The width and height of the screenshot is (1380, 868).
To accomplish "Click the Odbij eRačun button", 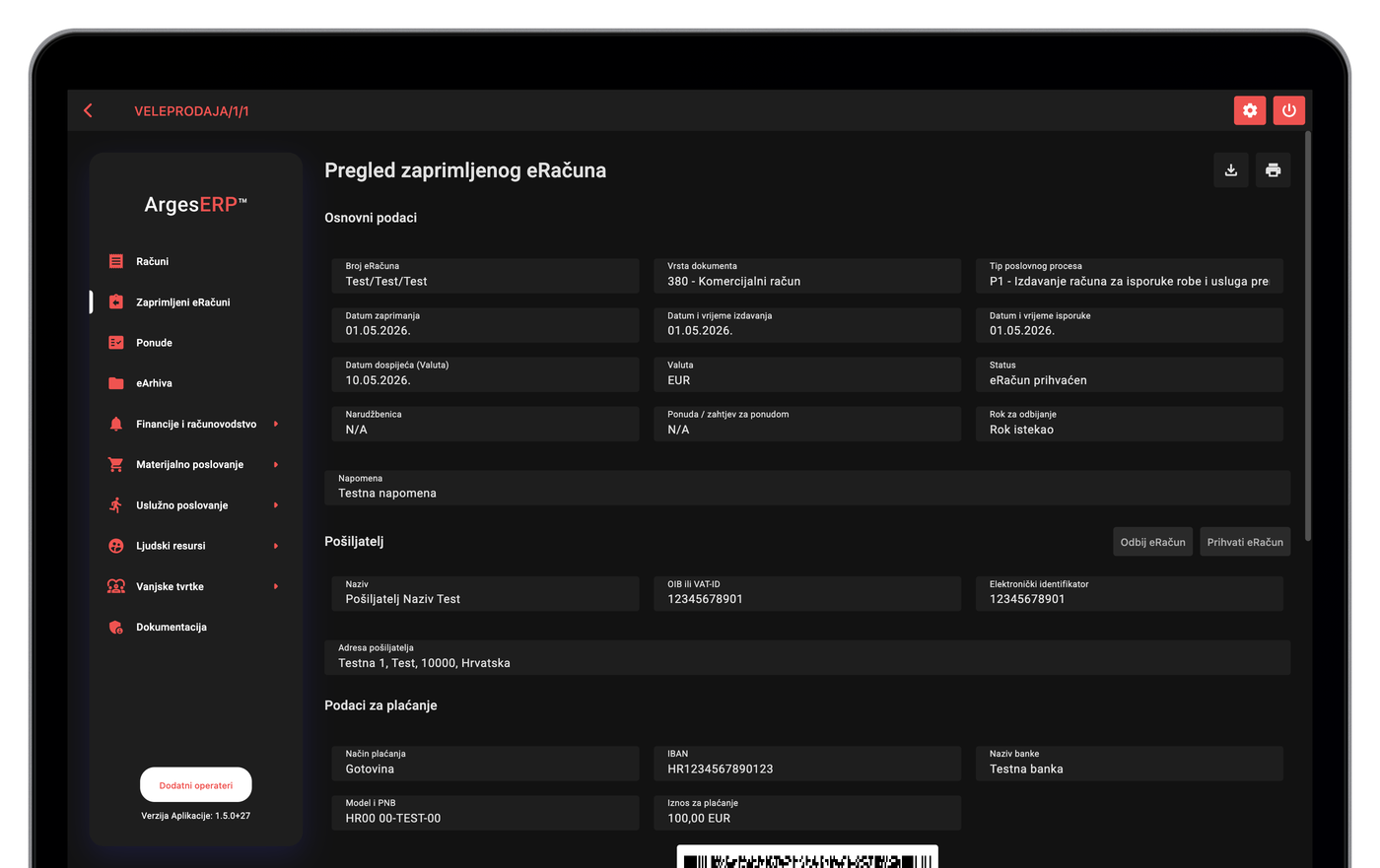I will 1152,542.
